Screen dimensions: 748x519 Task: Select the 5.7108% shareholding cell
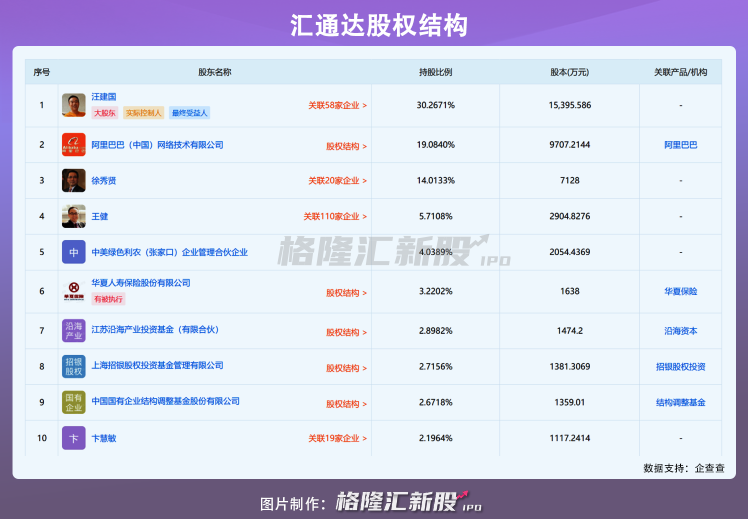pos(436,216)
